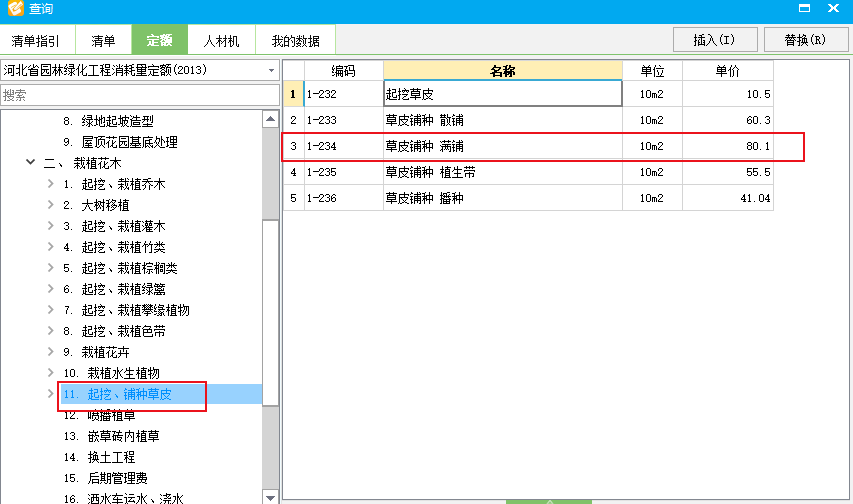This screenshot has width=853, height=504.
Task: Expand the 栽植水生植物 node
Action: click(51, 372)
